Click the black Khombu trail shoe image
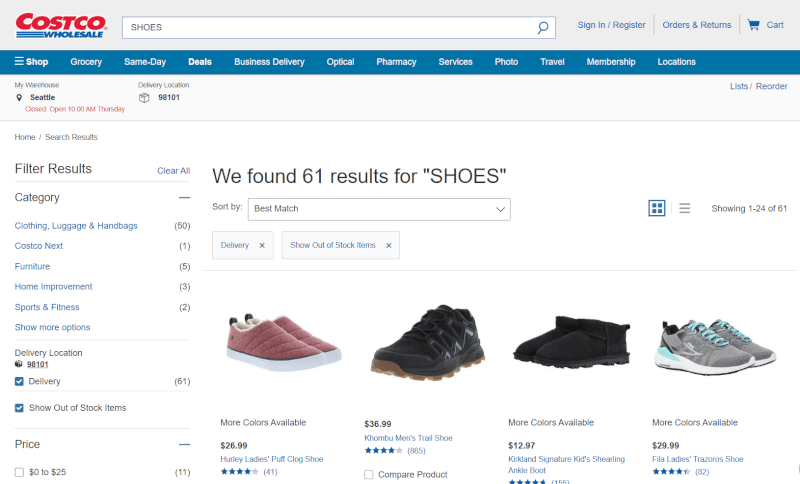Image resolution: width=800 pixels, height=484 pixels. [428, 343]
